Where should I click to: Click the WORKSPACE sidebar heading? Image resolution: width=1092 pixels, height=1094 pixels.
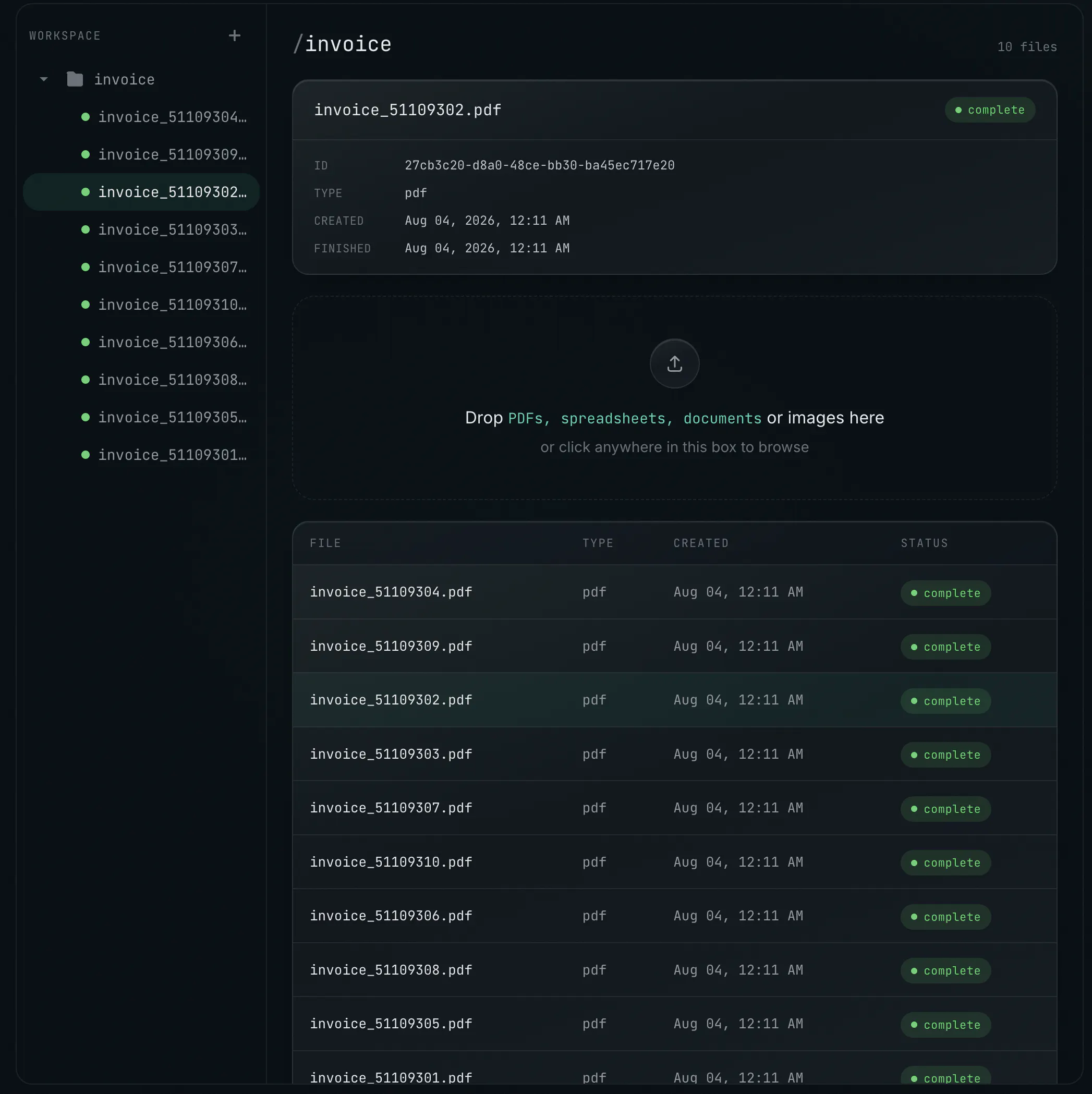[x=65, y=35]
